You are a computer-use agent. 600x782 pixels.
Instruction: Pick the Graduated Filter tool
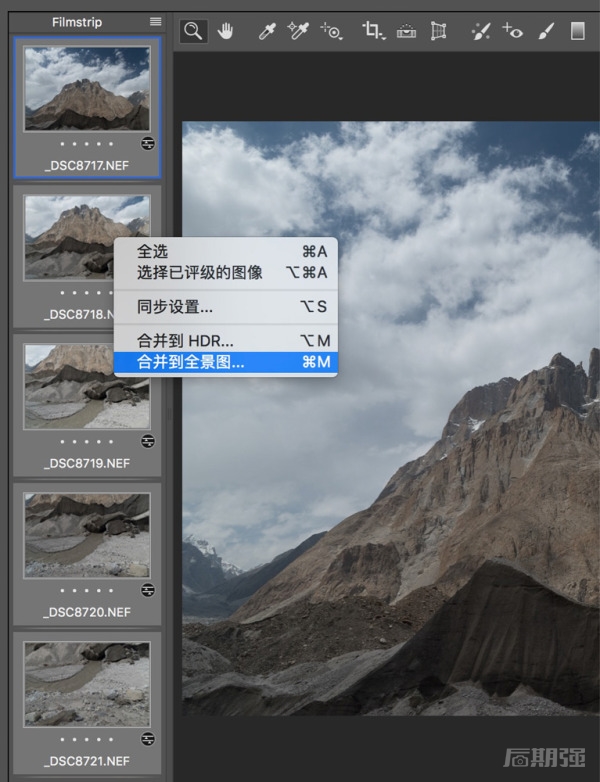(577, 31)
